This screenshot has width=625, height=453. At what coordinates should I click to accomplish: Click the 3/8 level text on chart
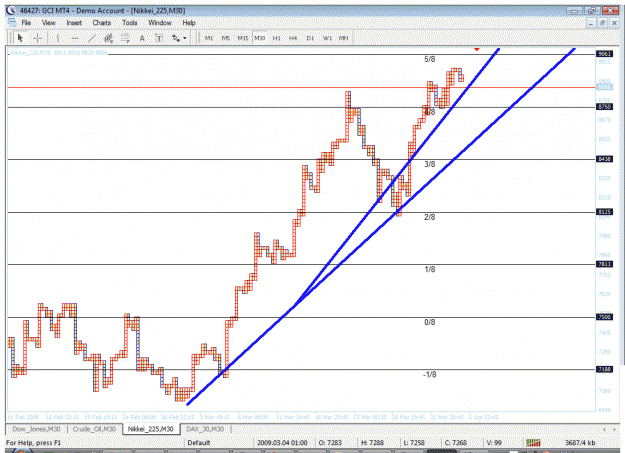click(430, 164)
